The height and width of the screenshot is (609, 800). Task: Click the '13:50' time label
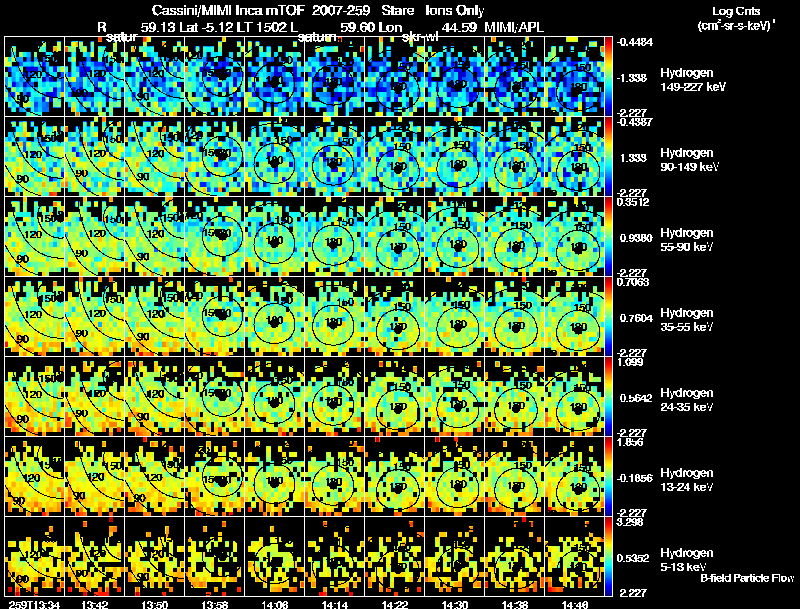[155, 605]
